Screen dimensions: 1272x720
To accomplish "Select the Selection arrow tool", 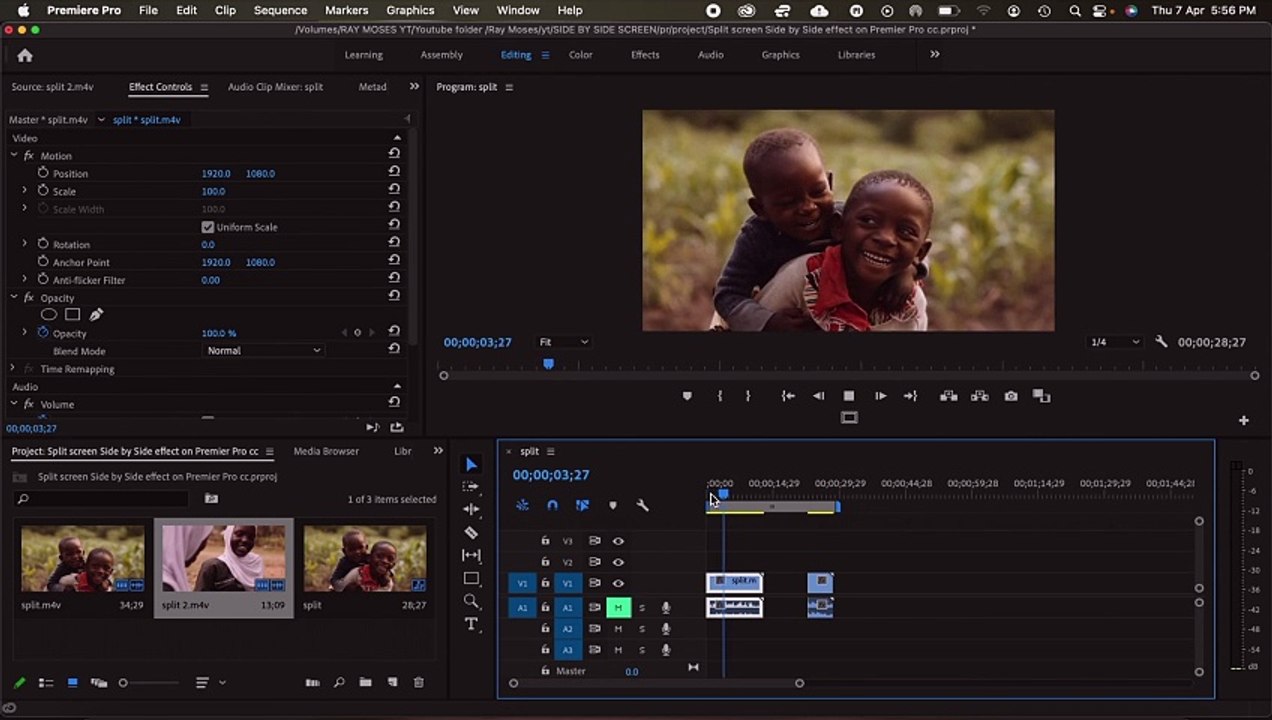I will point(471,464).
